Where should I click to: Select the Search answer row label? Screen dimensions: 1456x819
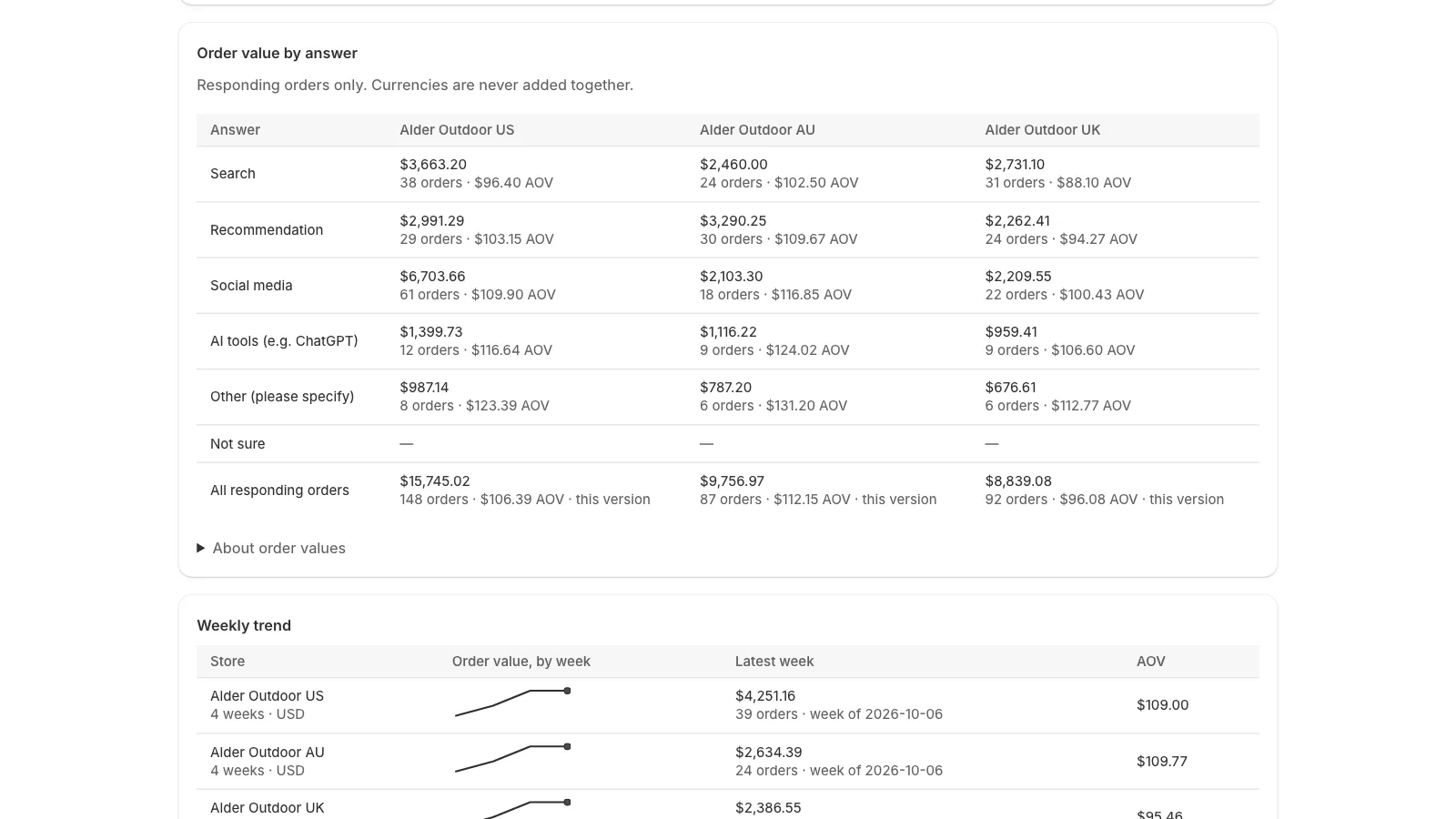coord(233,174)
